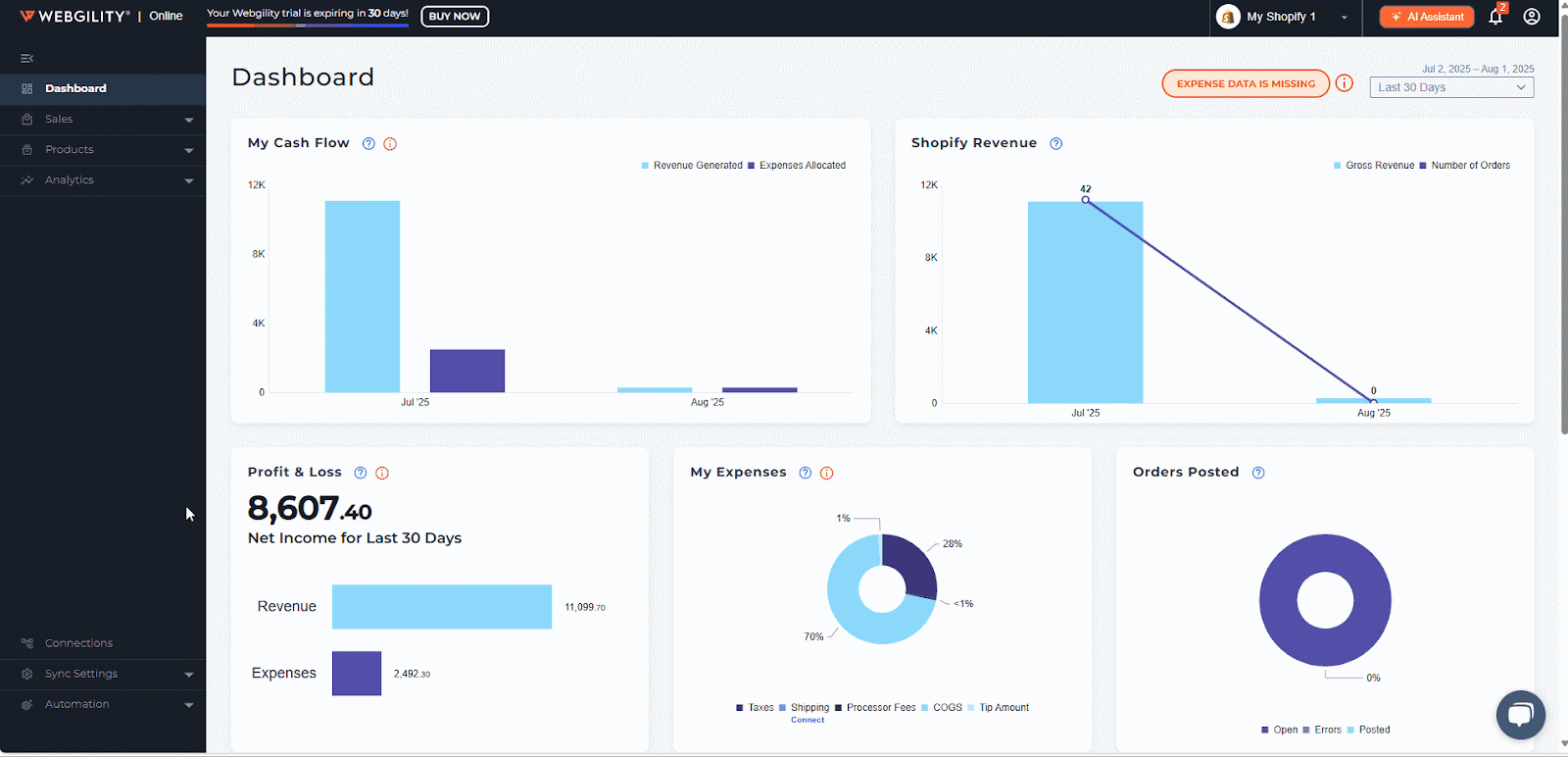Open the live chat bubble widget

(x=1520, y=715)
